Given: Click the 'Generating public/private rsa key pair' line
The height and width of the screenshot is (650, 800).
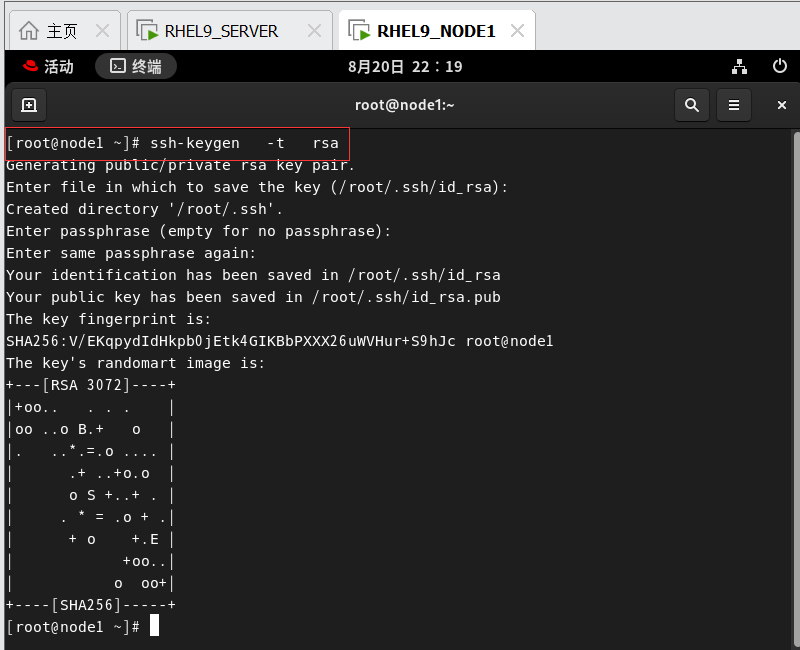Looking at the screenshot, I should click(x=180, y=165).
